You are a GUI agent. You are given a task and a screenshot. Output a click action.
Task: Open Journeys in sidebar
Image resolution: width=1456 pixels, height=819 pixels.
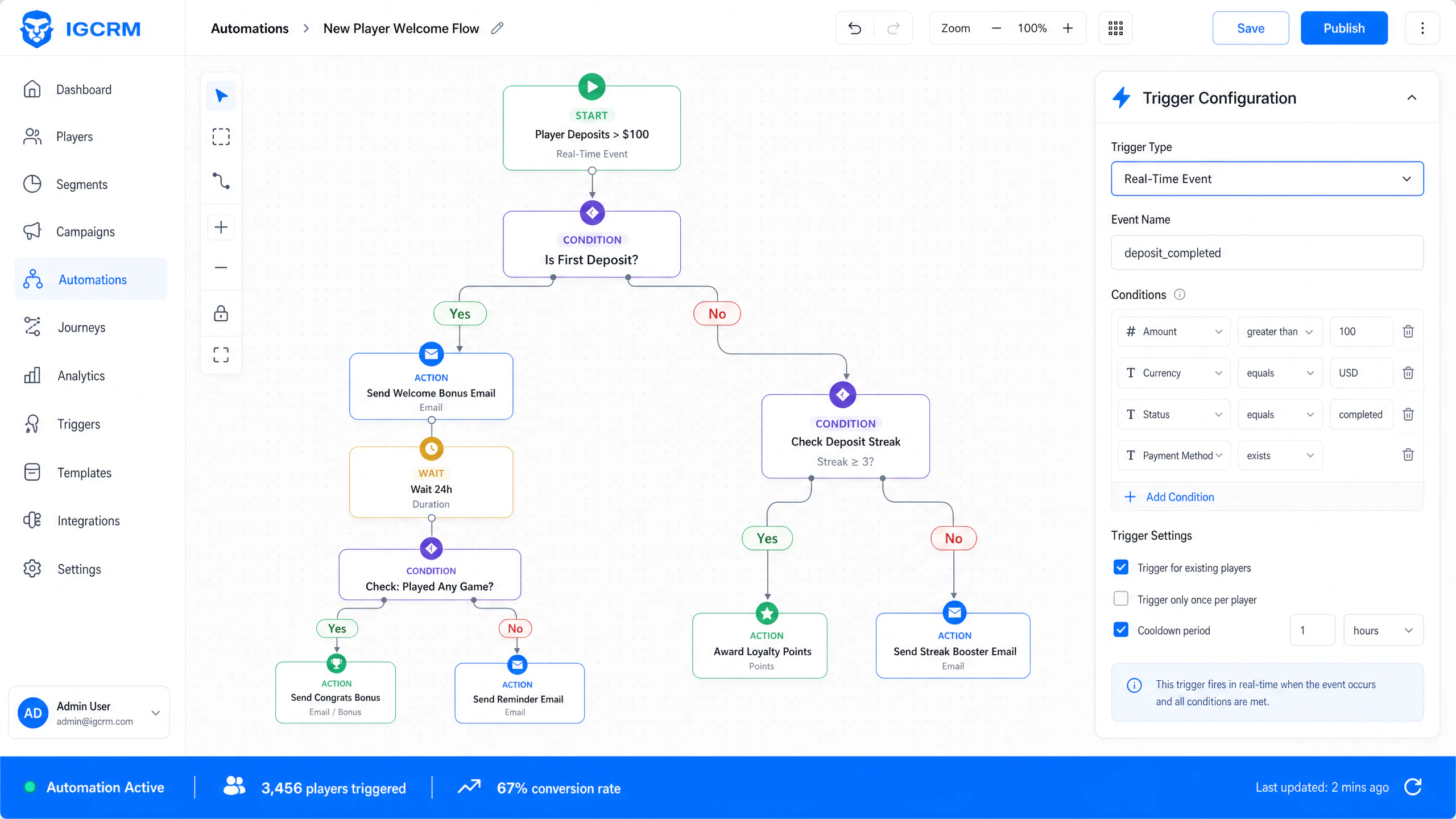pyautogui.click(x=91, y=327)
